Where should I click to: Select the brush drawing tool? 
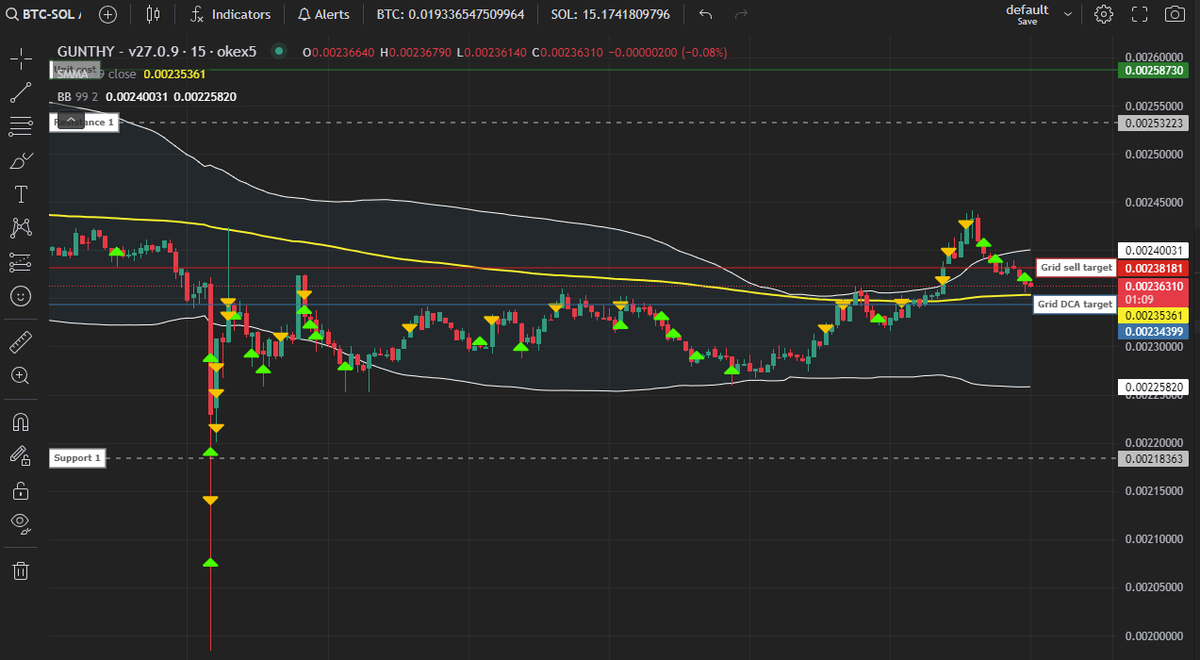click(x=21, y=161)
